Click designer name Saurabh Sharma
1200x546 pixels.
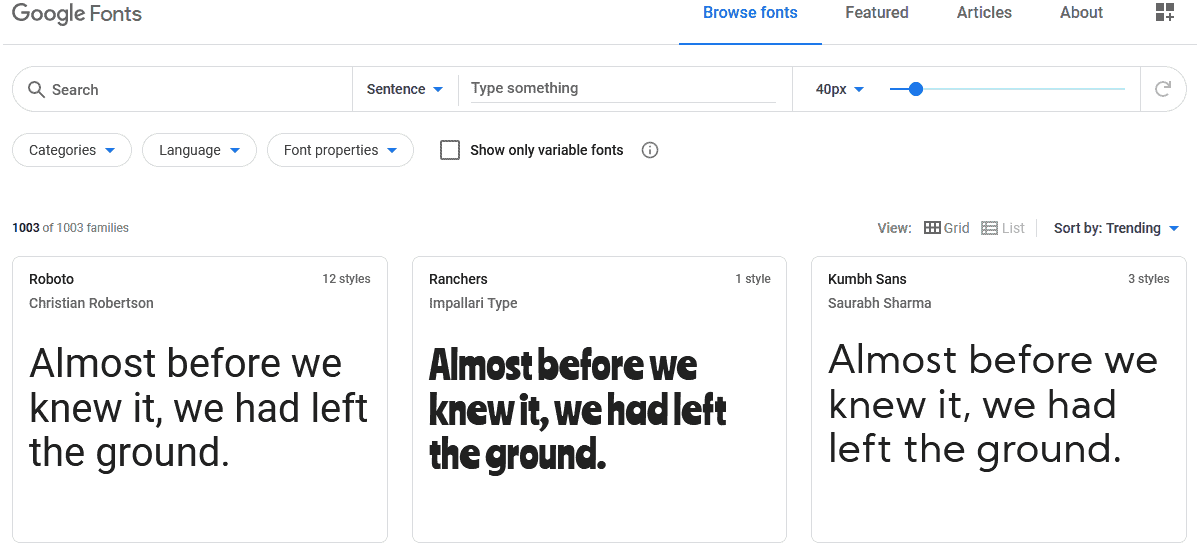click(879, 303)
